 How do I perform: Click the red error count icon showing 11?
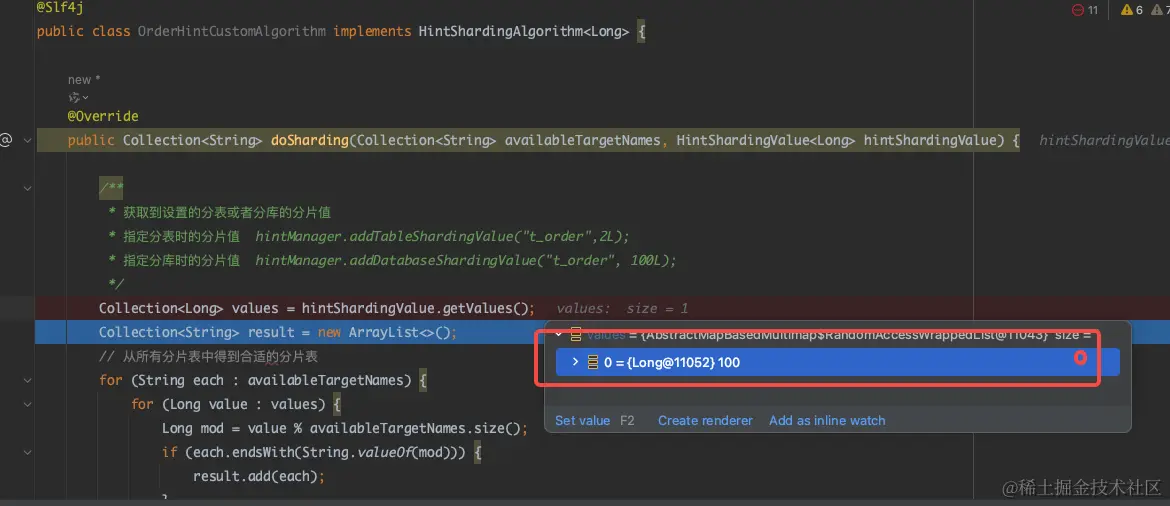coord(1077,10)
